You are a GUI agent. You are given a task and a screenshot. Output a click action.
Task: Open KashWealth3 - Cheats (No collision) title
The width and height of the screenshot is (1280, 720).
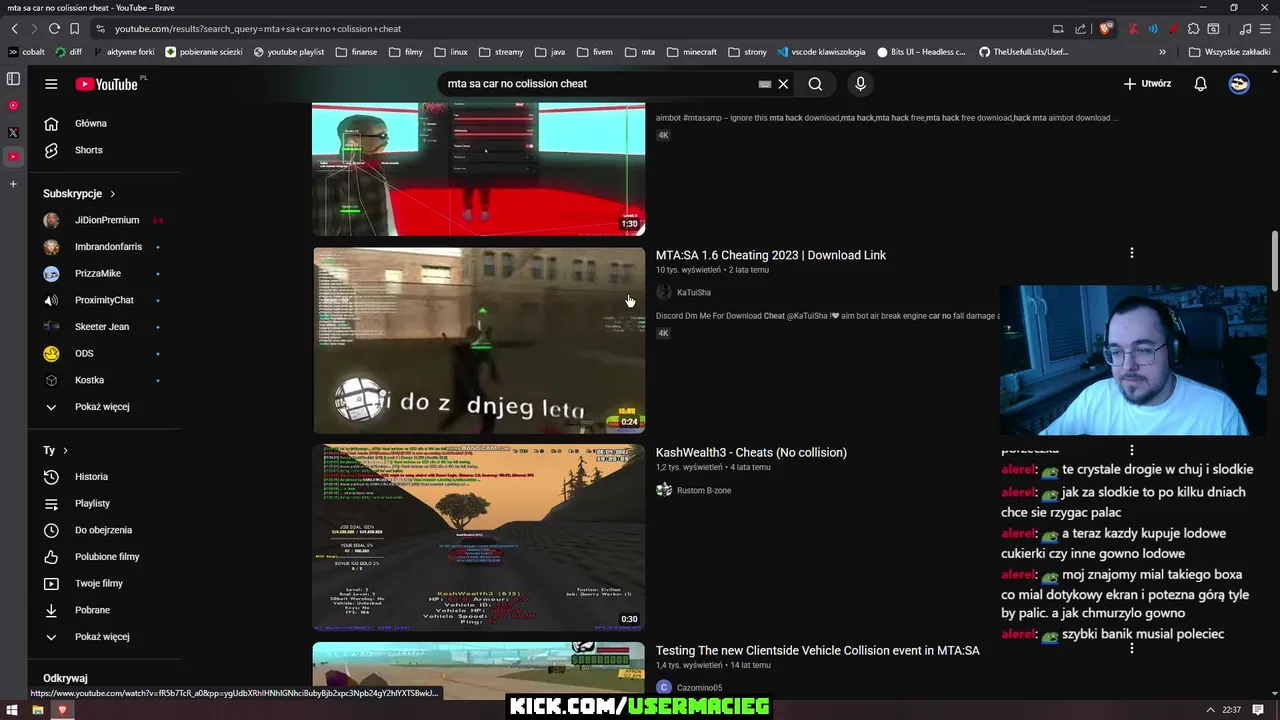coord(751,452)
